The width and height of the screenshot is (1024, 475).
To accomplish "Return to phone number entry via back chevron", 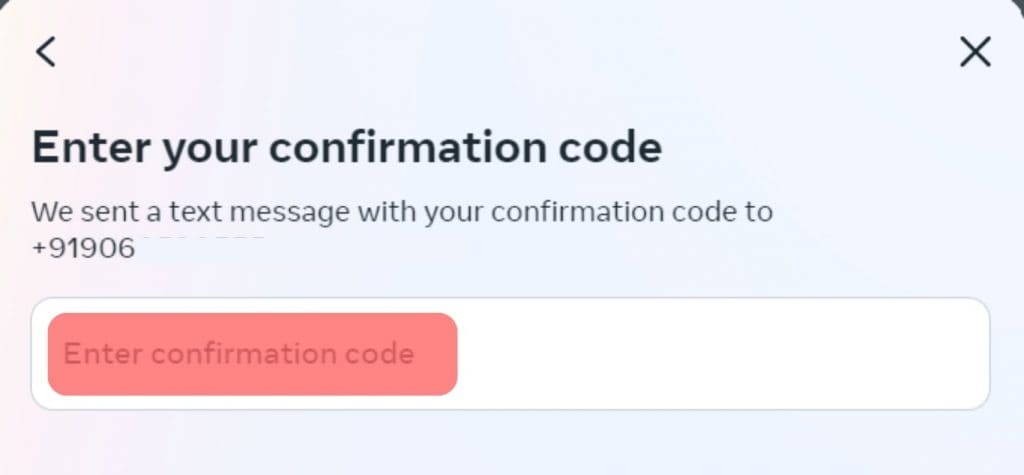I will click(46, 52).
